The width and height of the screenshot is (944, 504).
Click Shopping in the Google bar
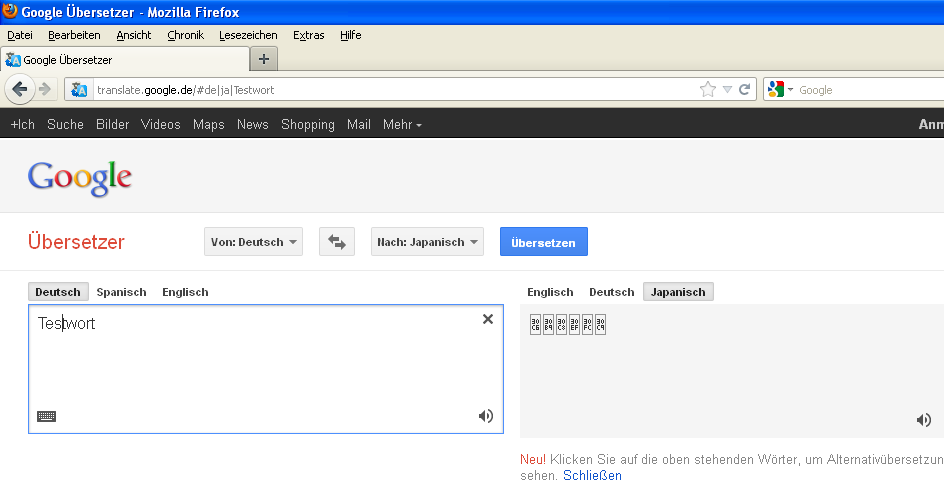click(x=308, y=124)
